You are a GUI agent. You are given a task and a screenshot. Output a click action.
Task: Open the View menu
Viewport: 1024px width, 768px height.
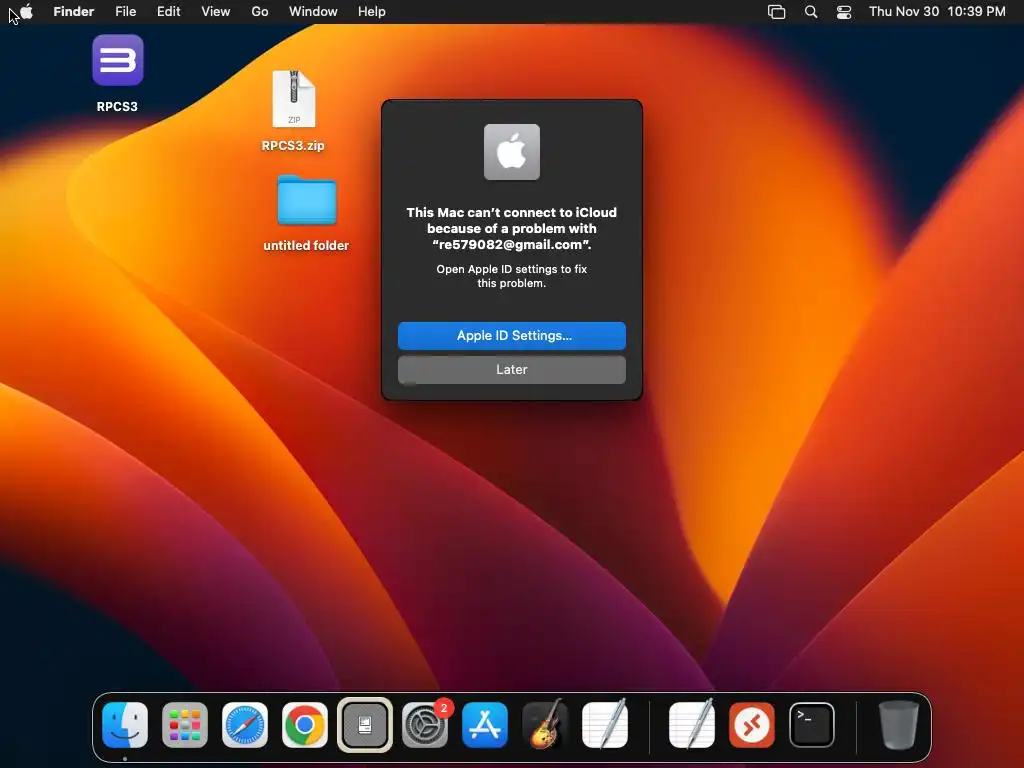coord(216,12)
